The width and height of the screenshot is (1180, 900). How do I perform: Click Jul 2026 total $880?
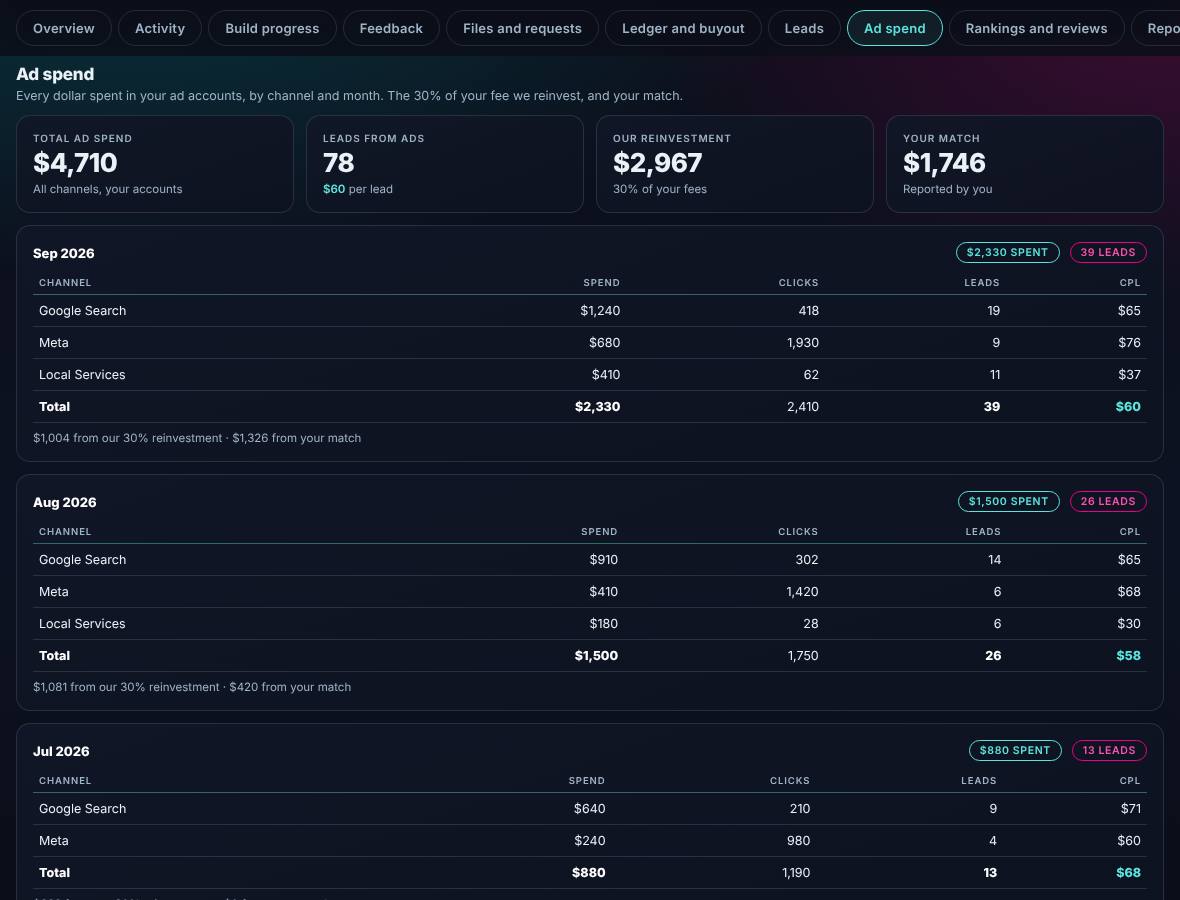click(588, 873)
